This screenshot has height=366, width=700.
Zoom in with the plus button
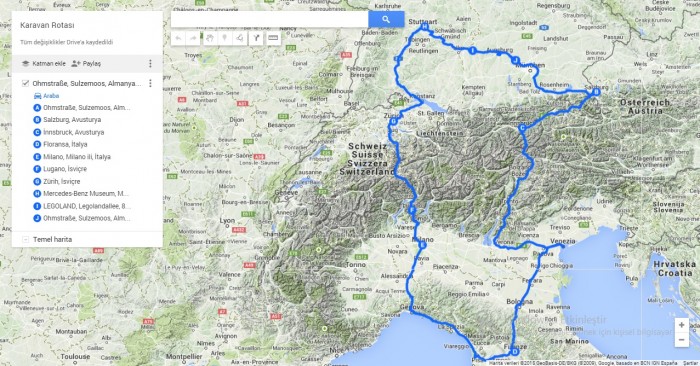(x=681, y=325)
